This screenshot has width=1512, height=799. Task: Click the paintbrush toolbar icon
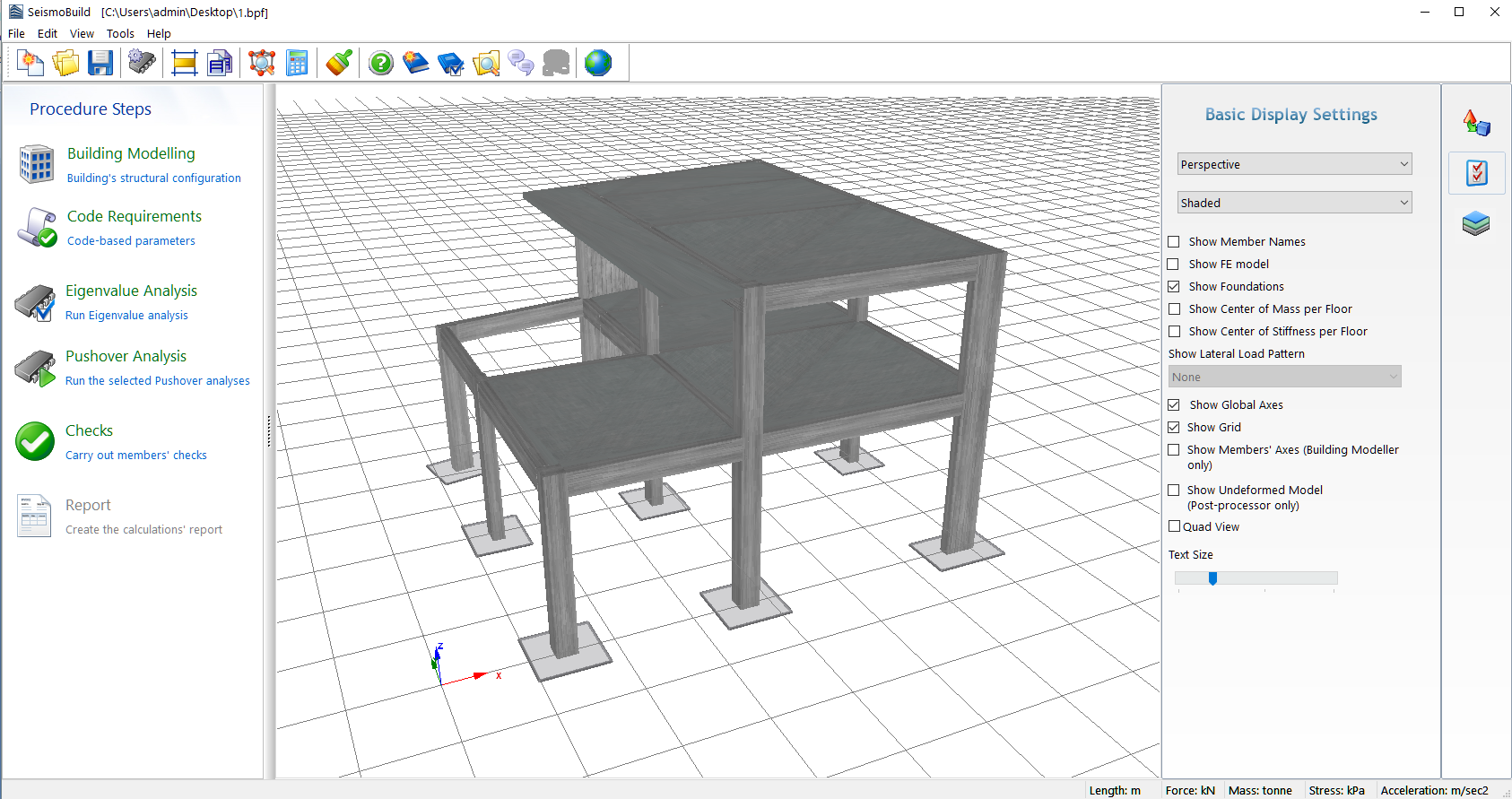click(338, 63)
